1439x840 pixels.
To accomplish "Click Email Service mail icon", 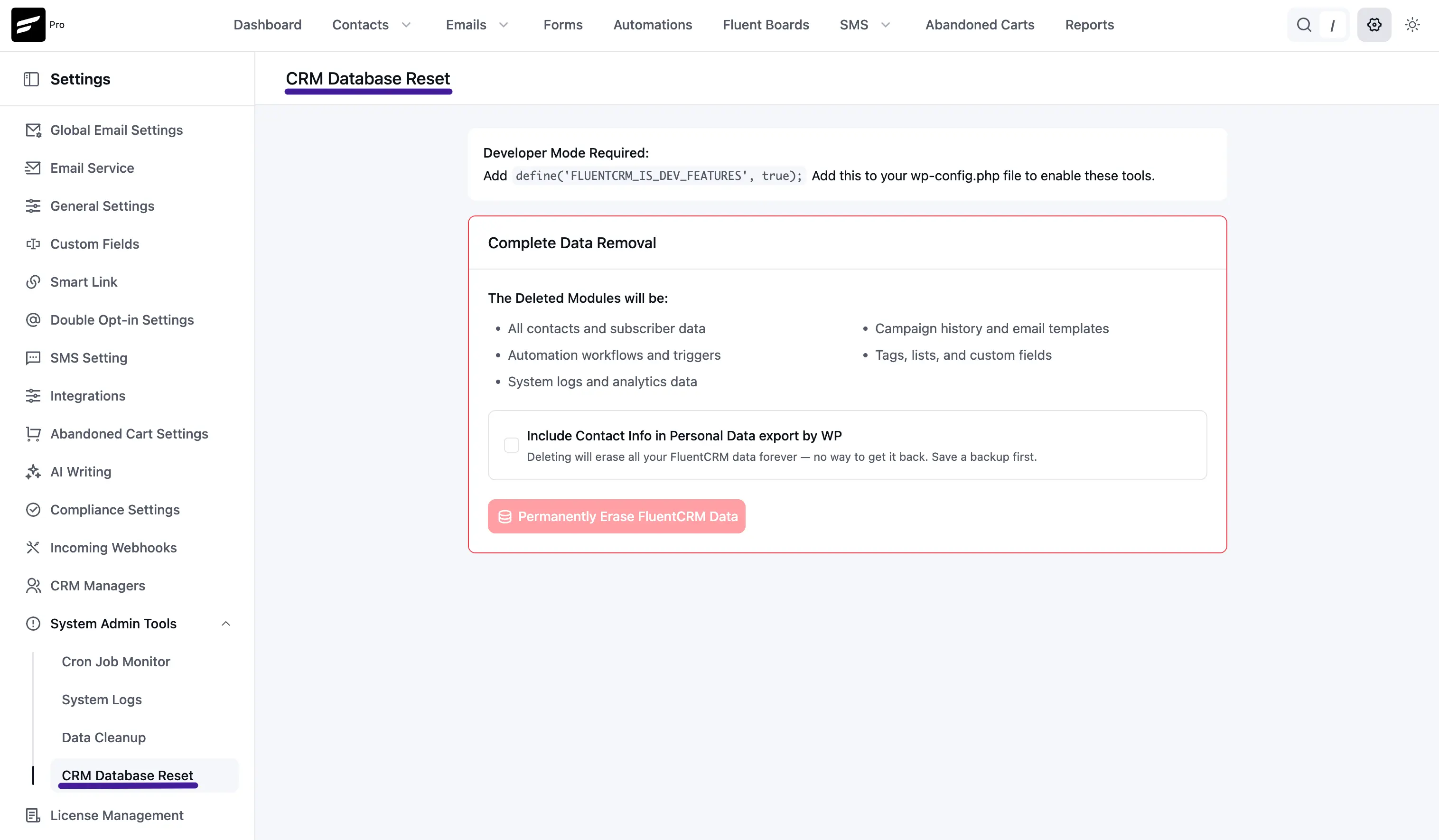I will click(33, 168).
